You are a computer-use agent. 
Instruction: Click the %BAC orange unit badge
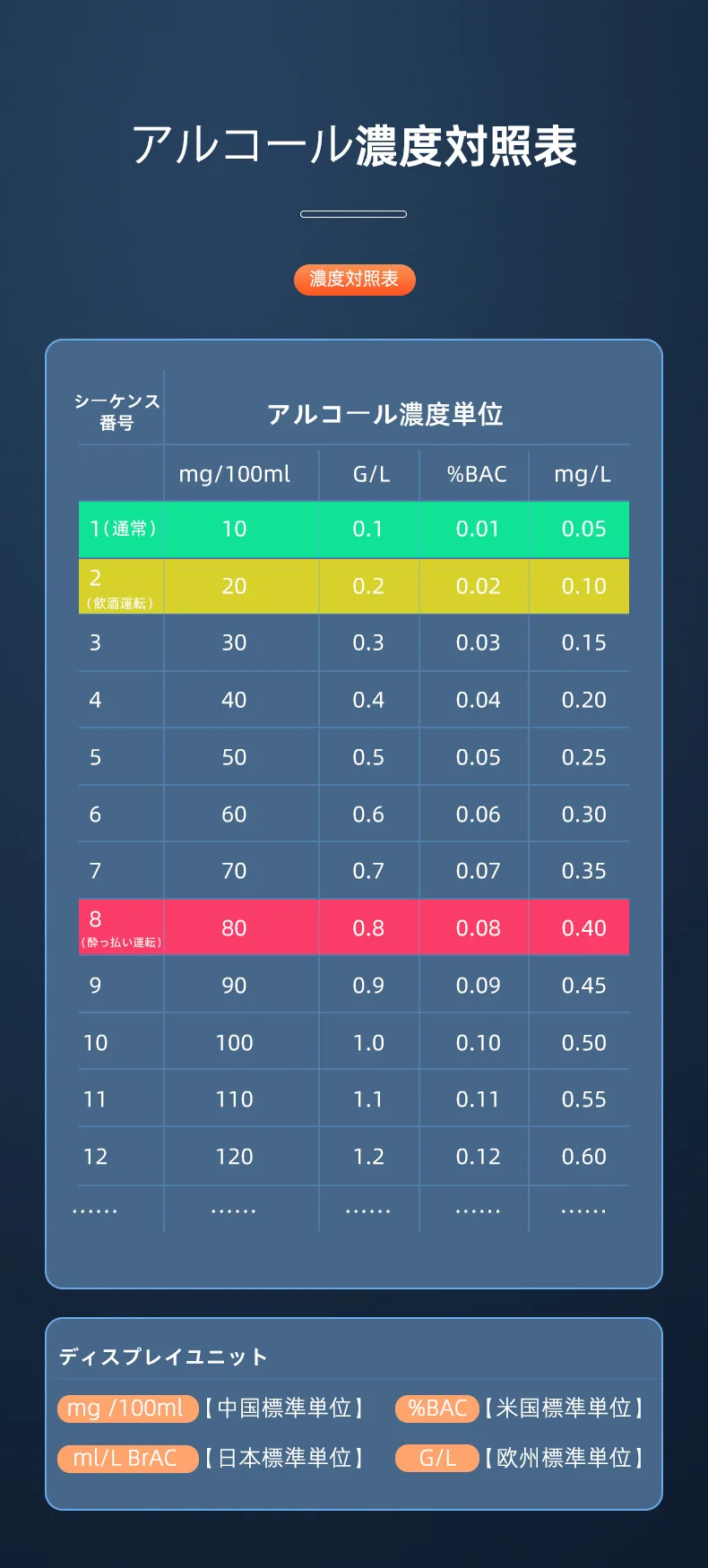point(437,1409)
